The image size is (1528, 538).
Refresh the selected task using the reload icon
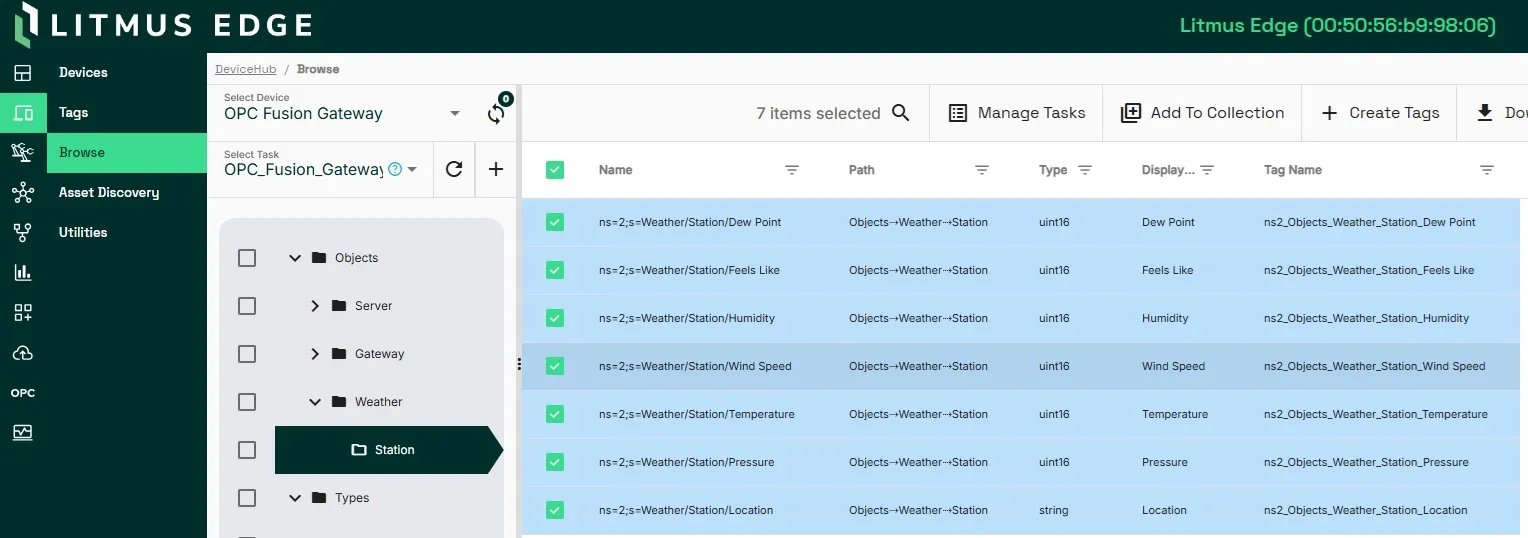(454, 169)
